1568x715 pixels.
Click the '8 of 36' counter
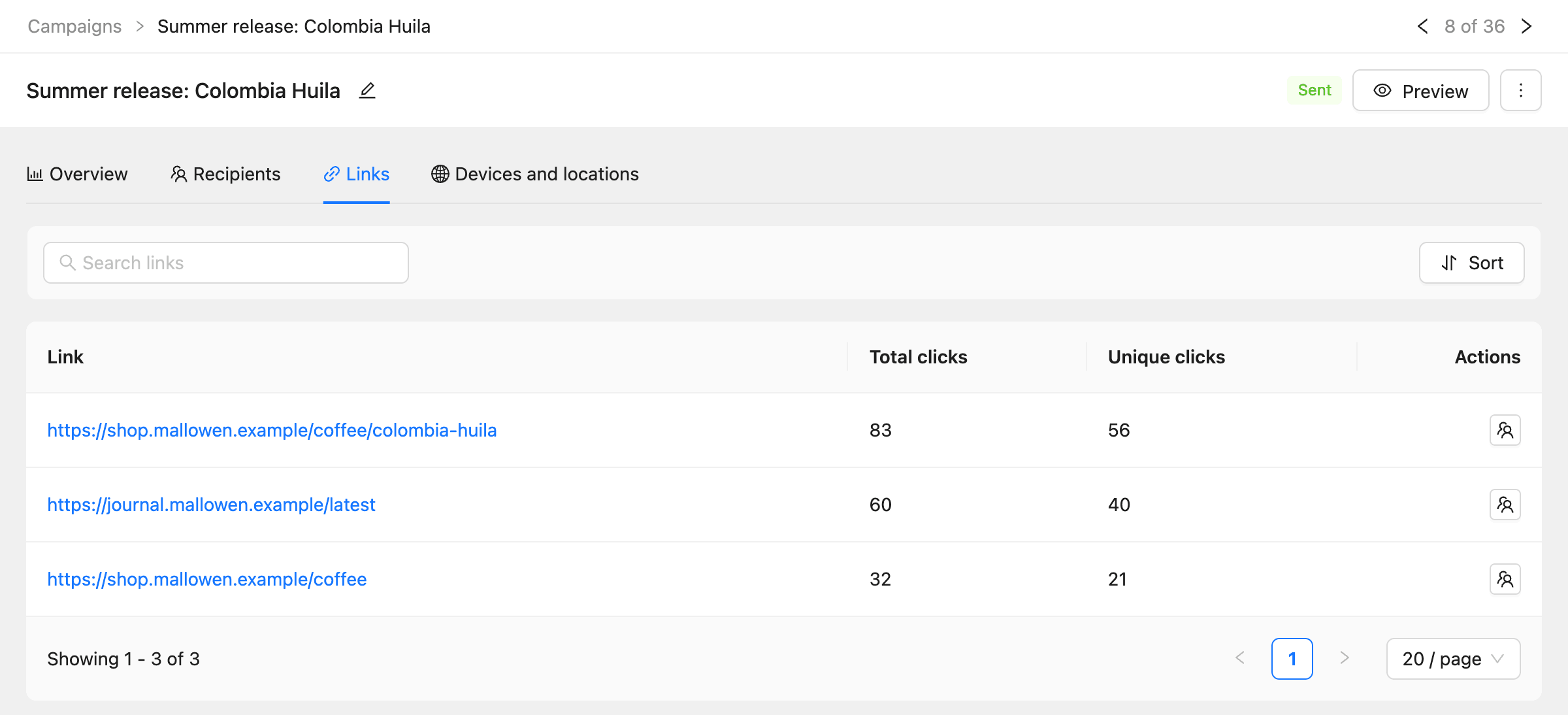[1475, 26]
